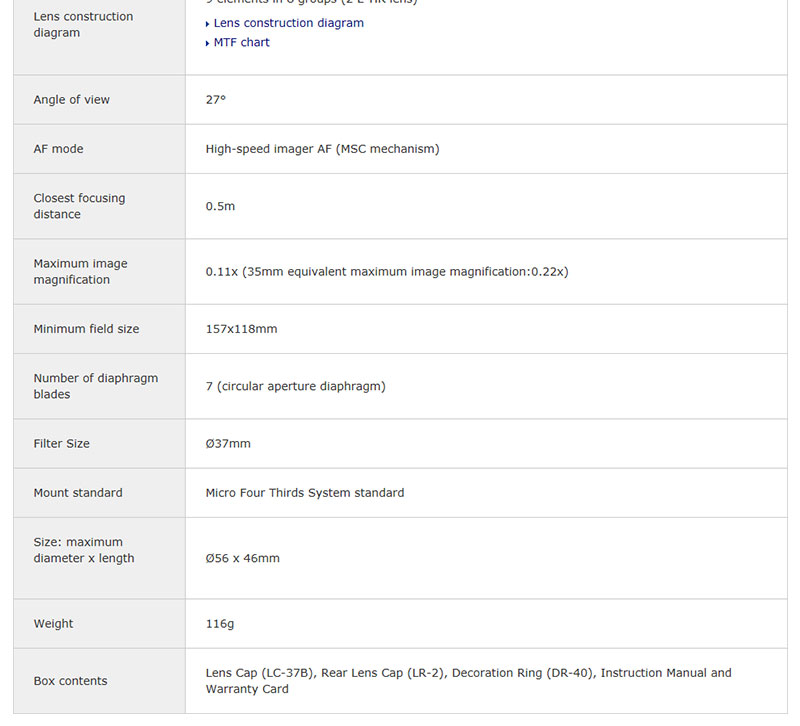Click the 7 circular aperture diaphragm value
The width and height of the screenshot is (800, 726).
pos(295,386)
